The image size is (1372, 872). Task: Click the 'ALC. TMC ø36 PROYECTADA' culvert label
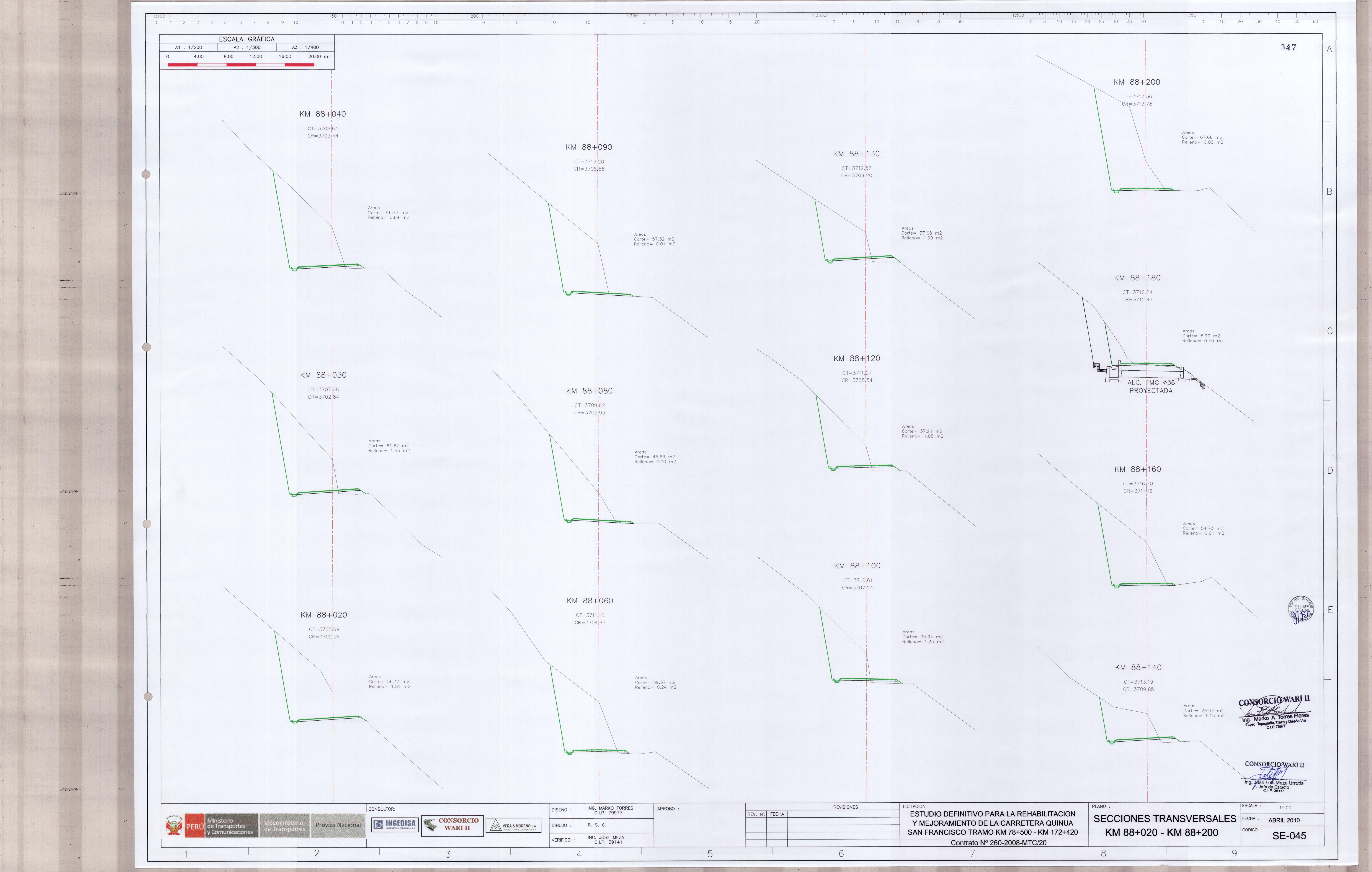pos(1151,387)
